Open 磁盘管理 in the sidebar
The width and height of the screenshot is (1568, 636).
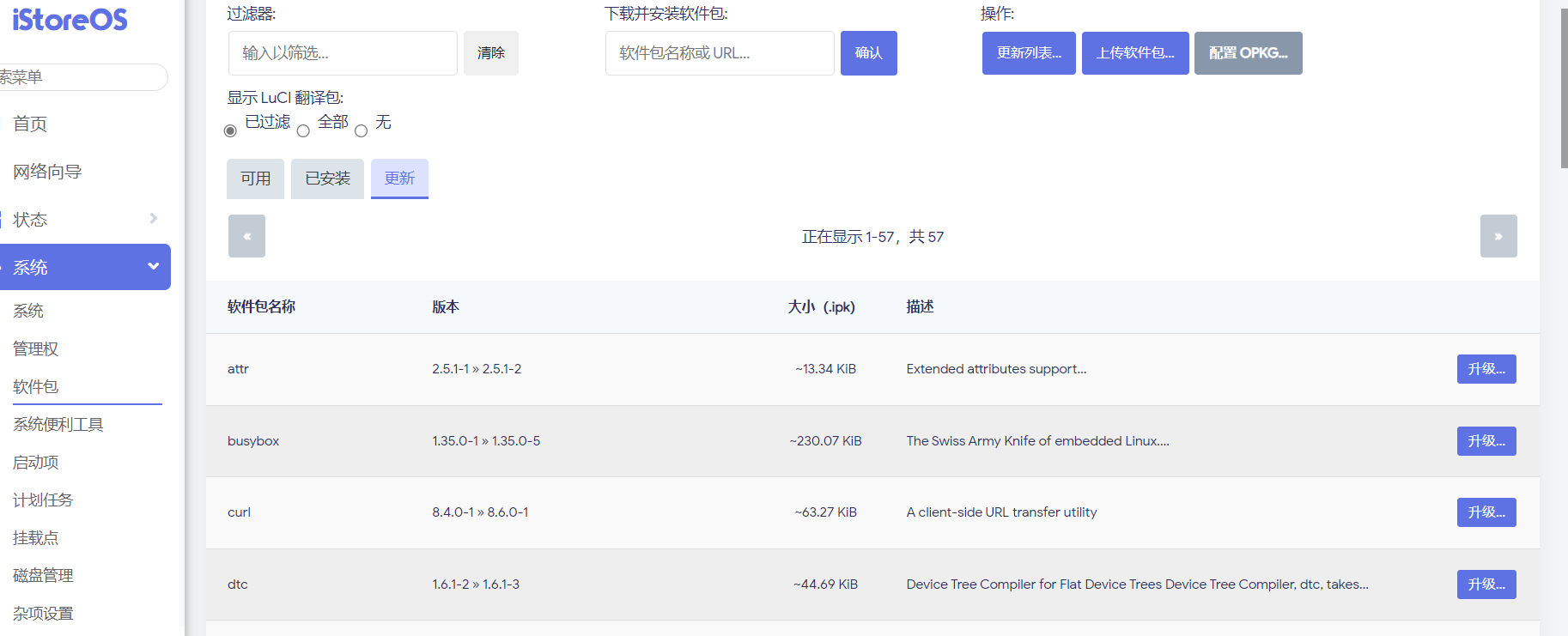43,575
